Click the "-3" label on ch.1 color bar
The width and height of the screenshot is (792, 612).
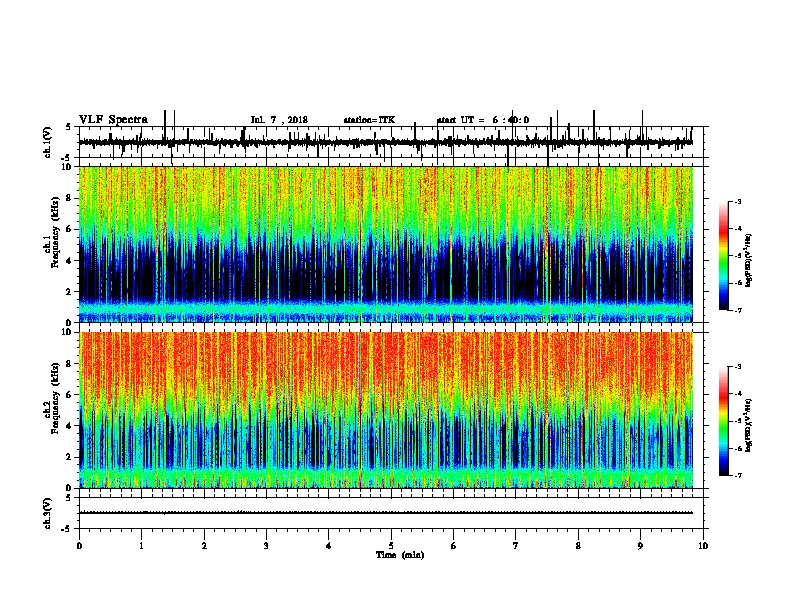(737, 201)
